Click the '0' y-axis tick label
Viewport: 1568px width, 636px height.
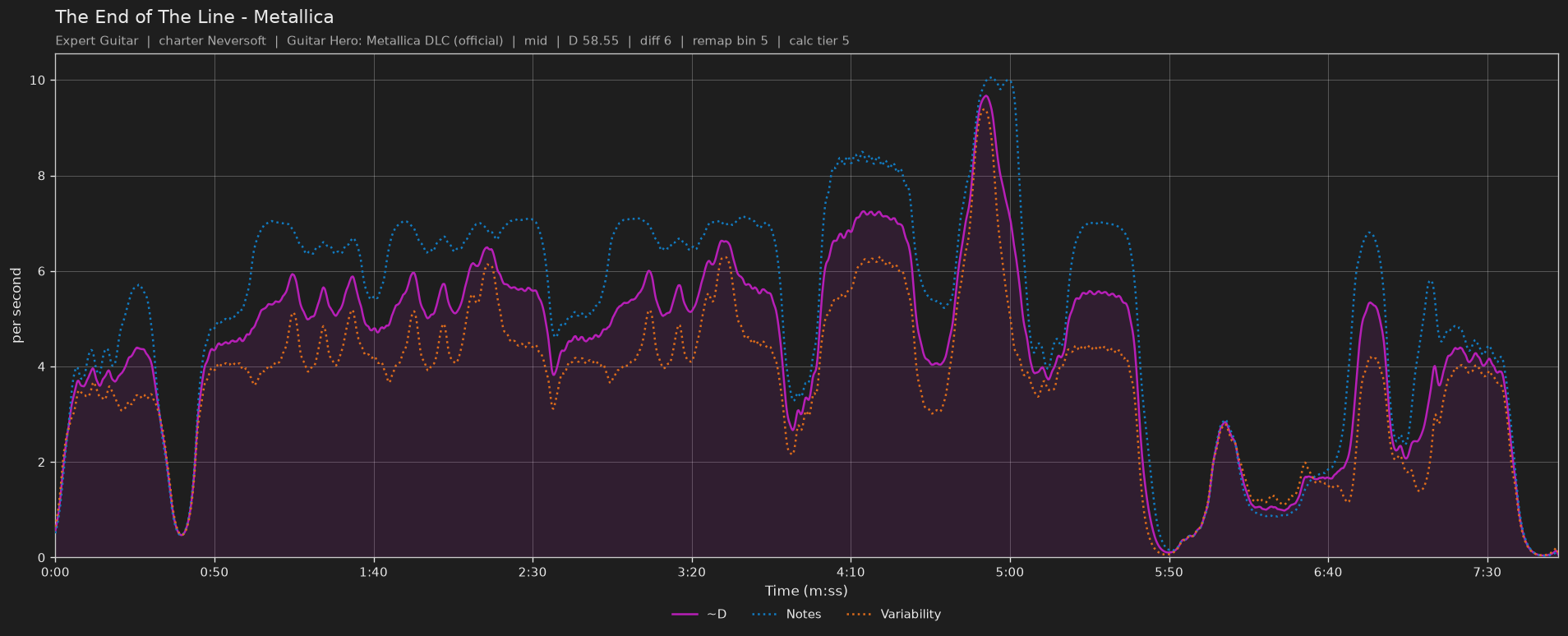[42, 558]
